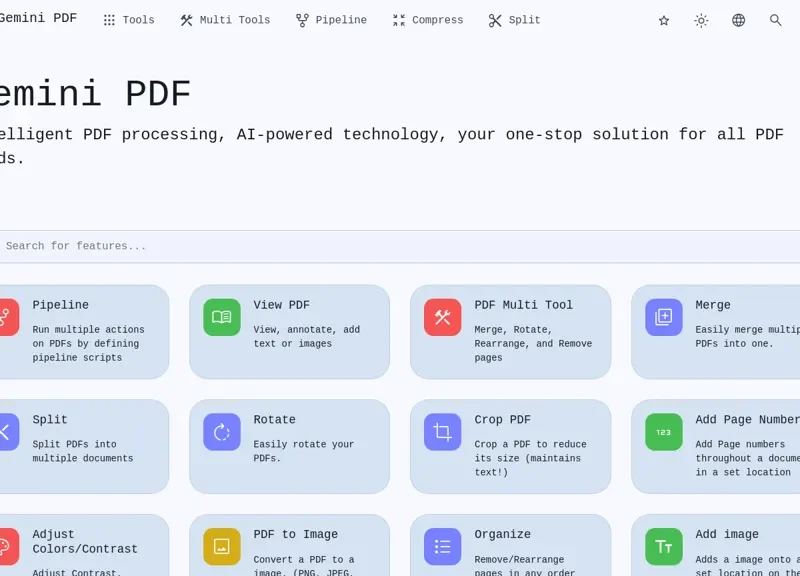
Task: Click 'View, annotate, add text or images' text
Action: 307,337
